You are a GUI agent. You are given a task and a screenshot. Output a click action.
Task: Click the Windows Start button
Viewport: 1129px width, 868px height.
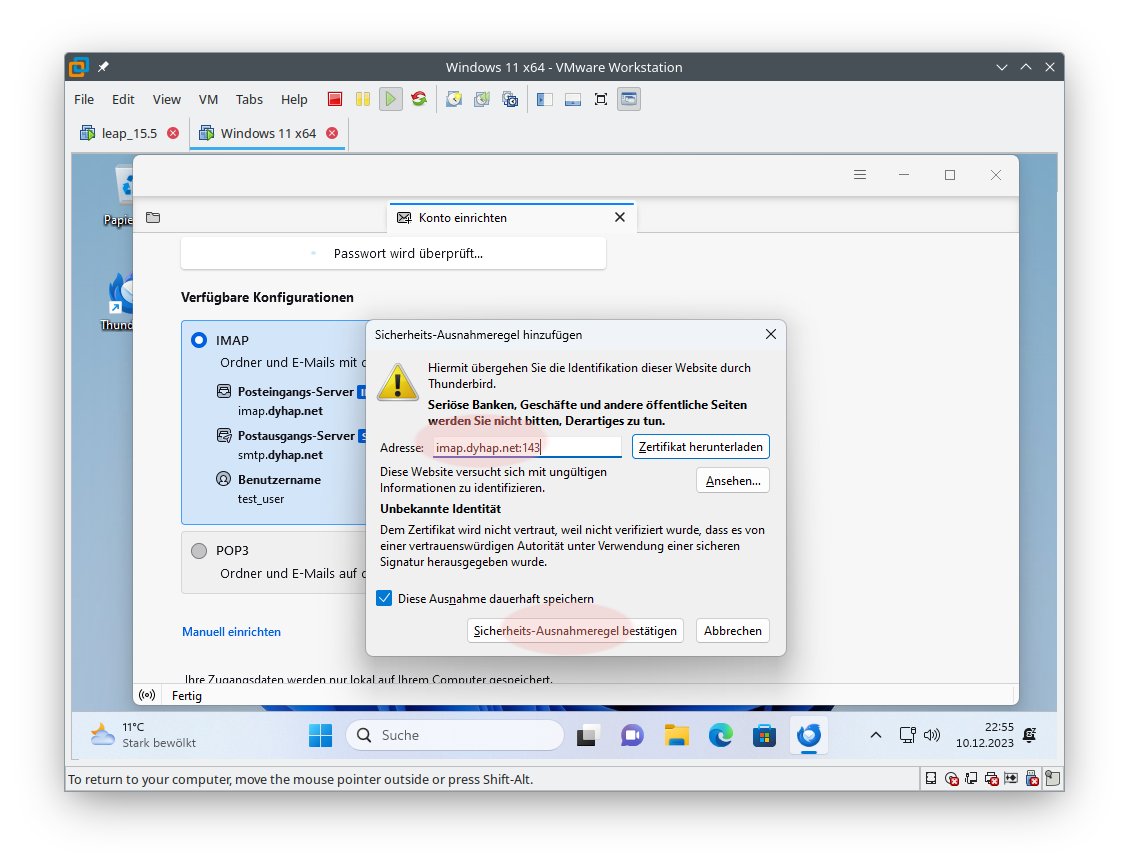320,735
